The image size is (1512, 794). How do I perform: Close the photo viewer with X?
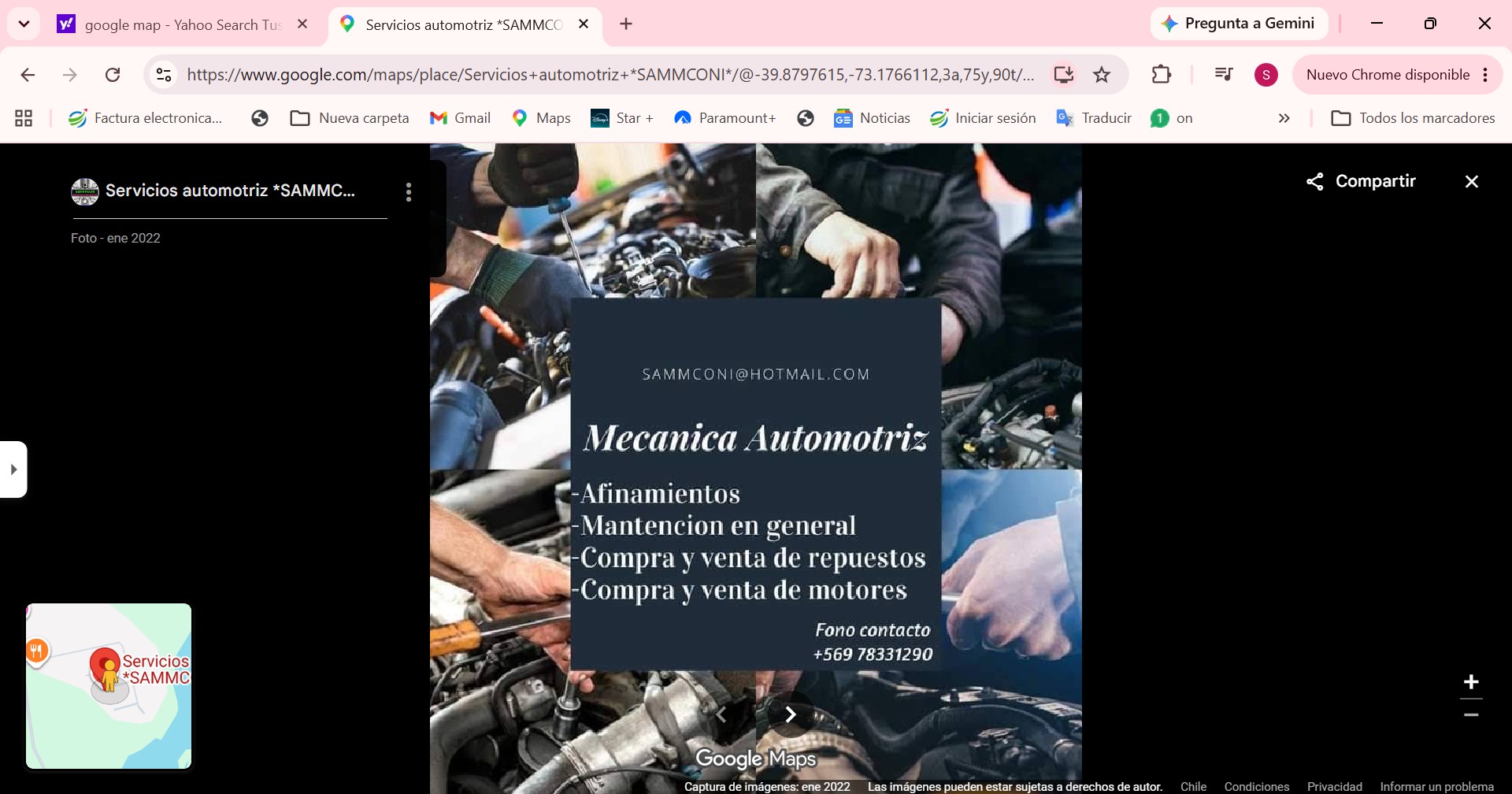(1471, 182)
